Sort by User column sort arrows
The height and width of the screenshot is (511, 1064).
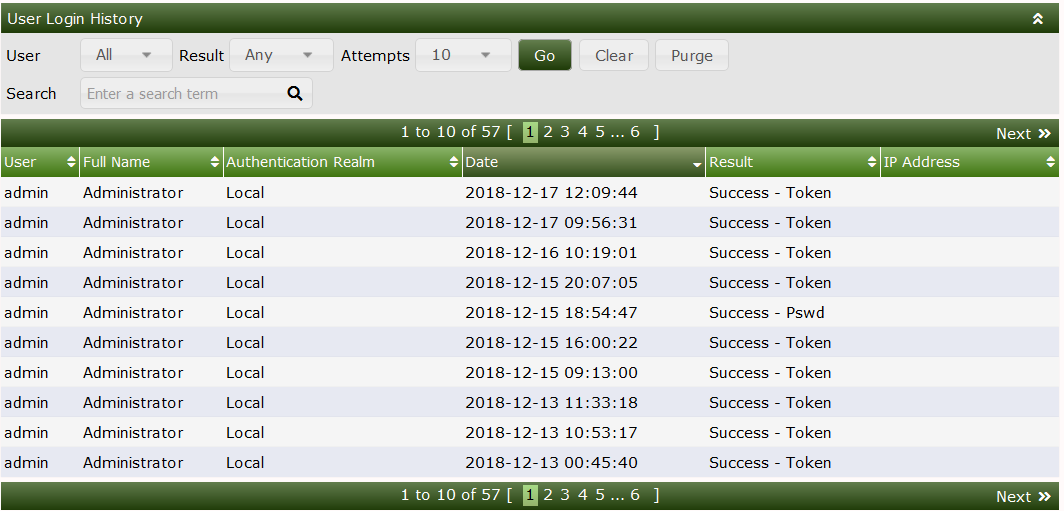pyautogui.click(x=71, y=162)
